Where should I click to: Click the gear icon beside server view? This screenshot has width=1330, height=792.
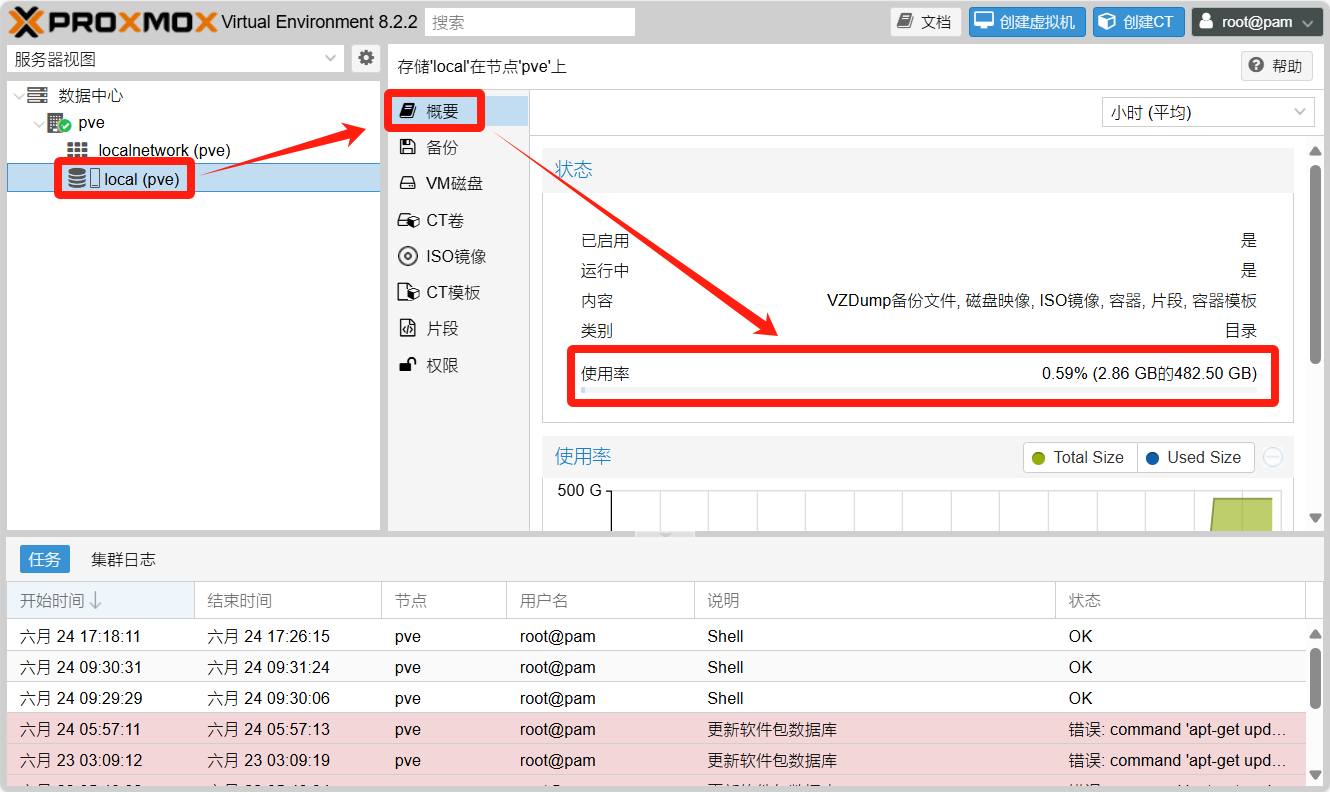[366, 58]
